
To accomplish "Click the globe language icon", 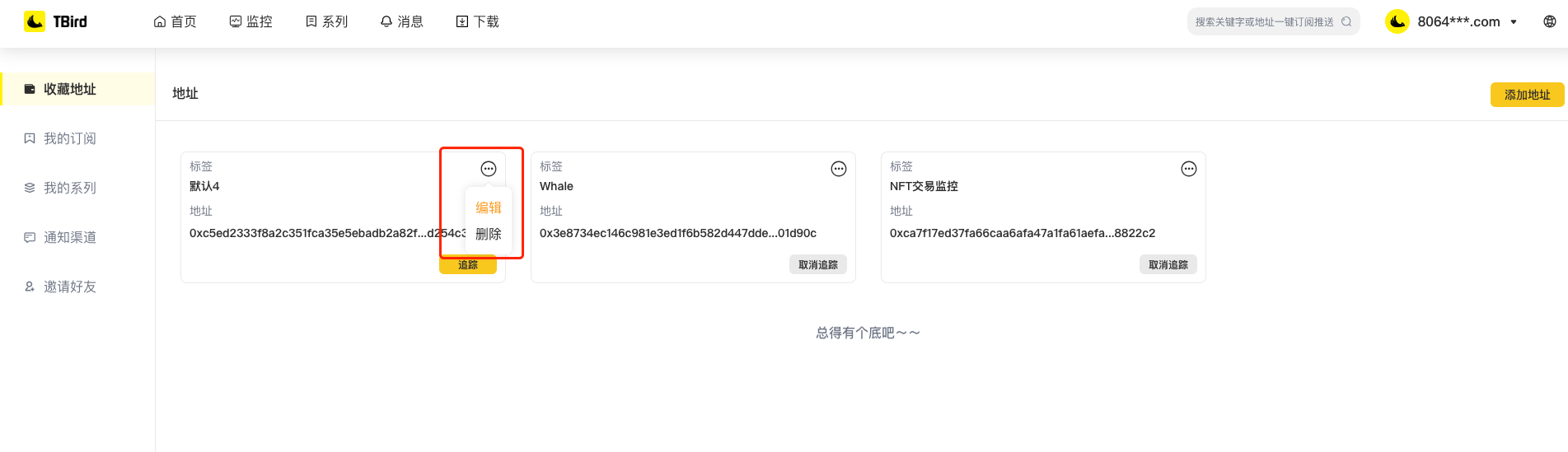I will coord(1549,21).
